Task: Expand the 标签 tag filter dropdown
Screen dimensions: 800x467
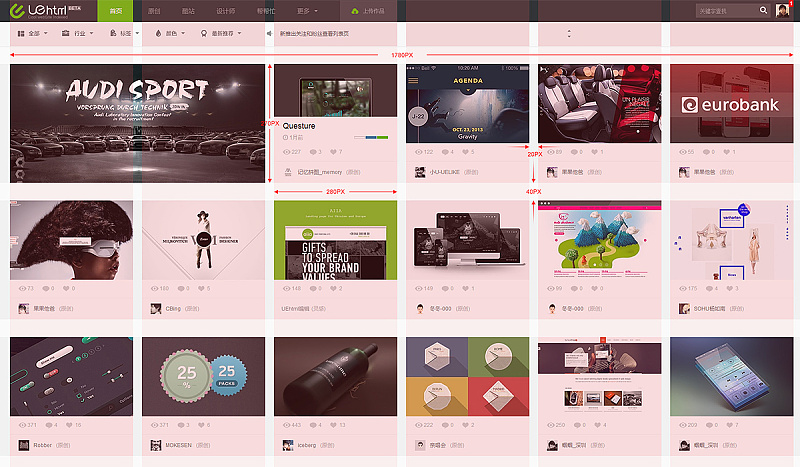Action: pyautogui.click(x=124, y=33)
